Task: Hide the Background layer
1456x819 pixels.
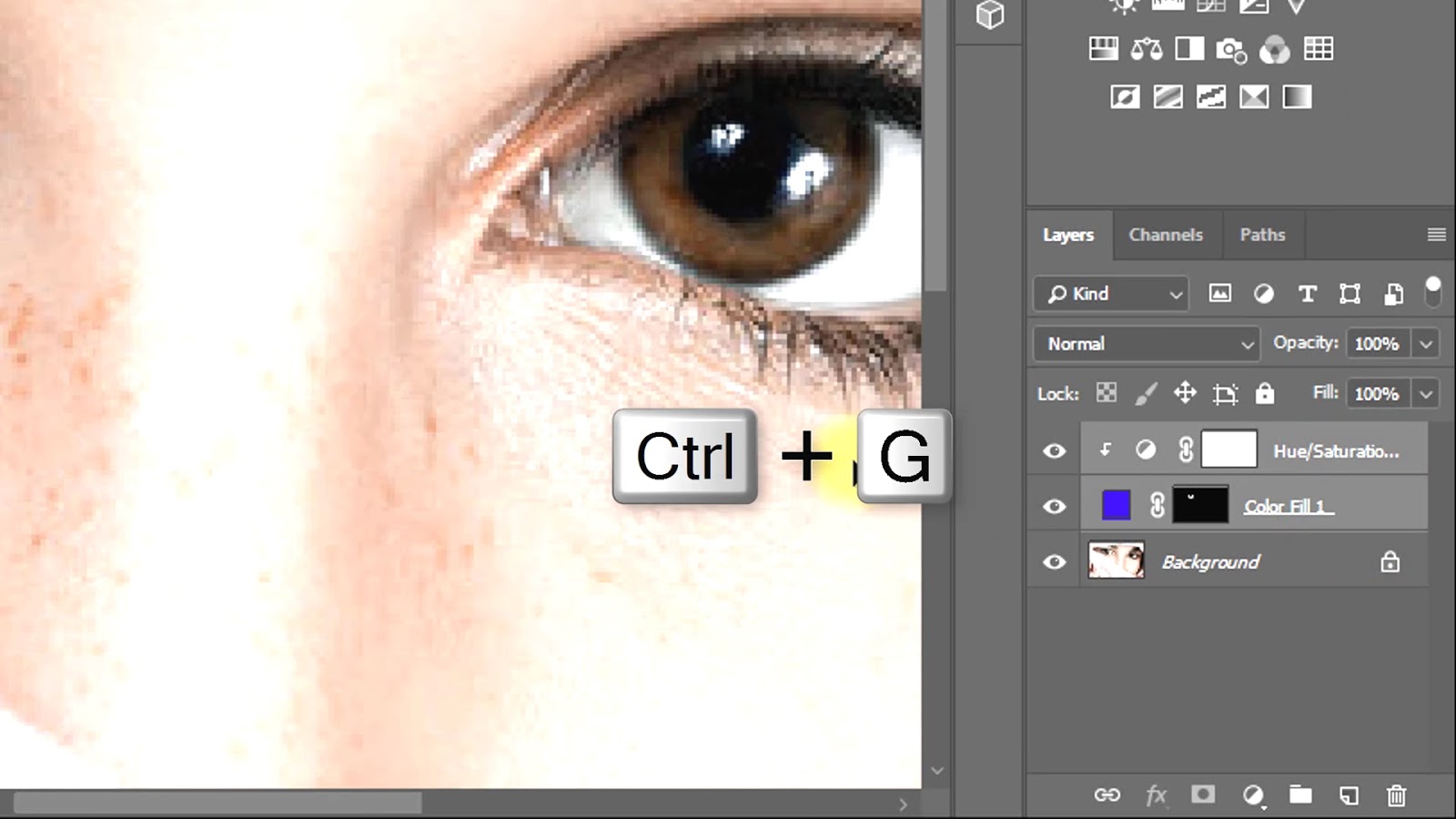Action: click(1053, 561)
